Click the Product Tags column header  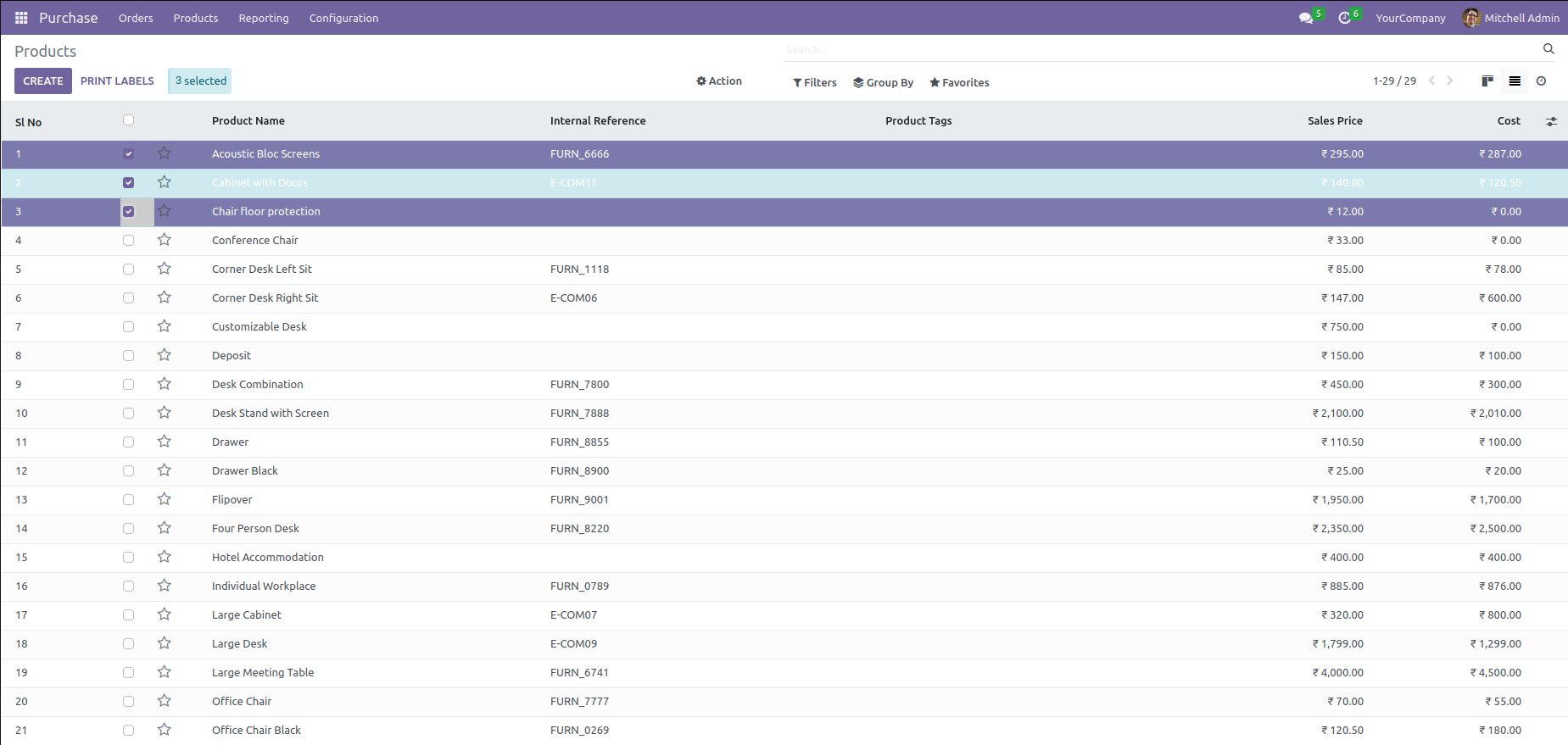tap(918, 121)
